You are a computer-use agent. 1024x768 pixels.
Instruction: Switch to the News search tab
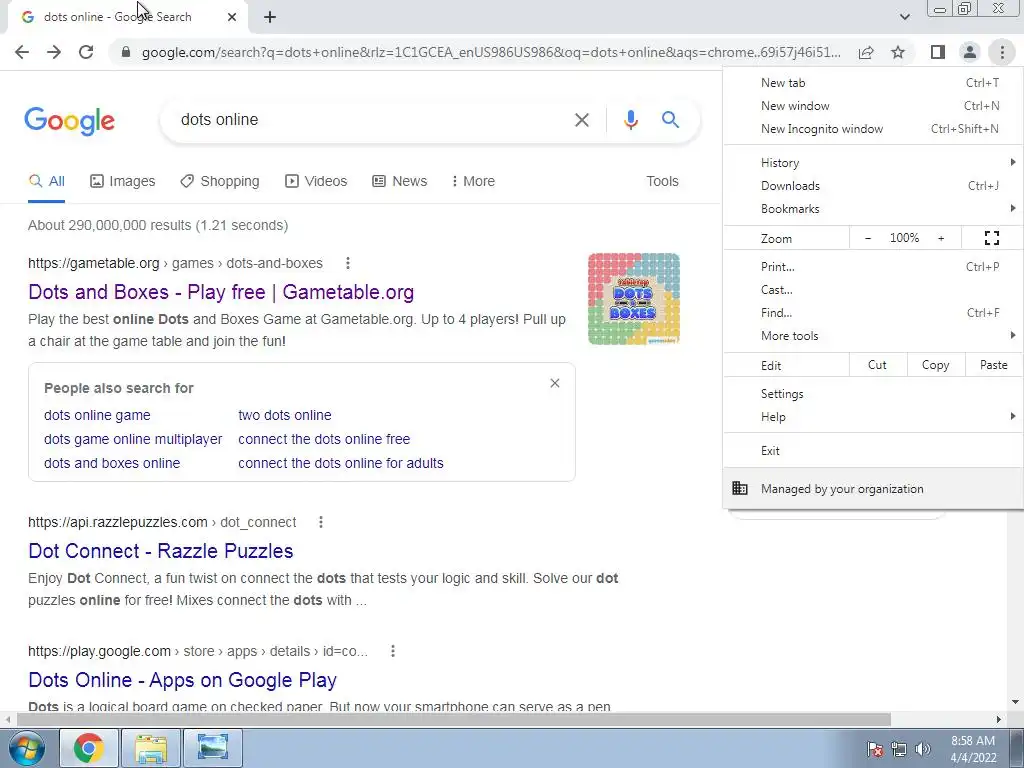(x=400, y=182)
